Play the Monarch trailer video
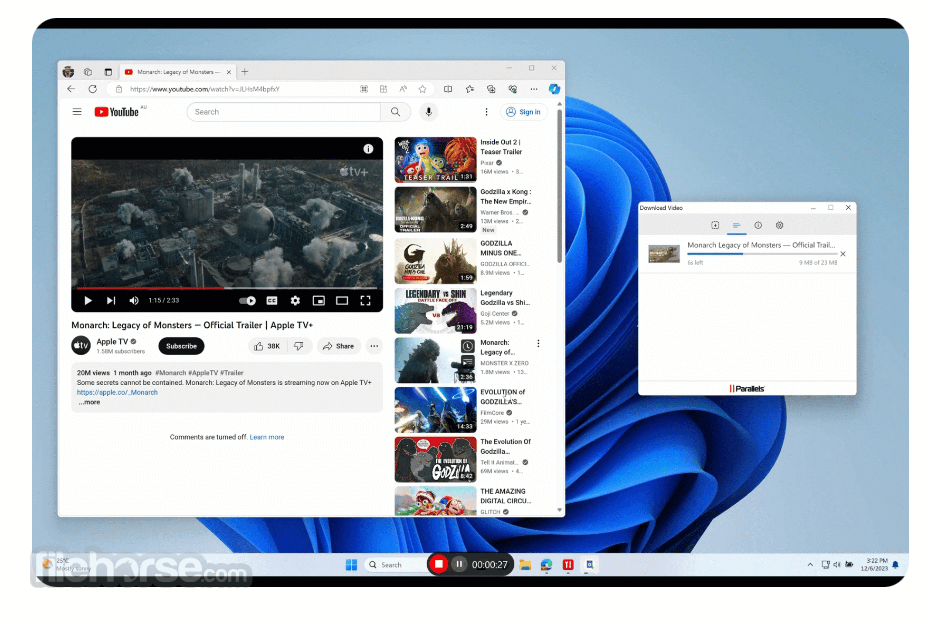 88,301
